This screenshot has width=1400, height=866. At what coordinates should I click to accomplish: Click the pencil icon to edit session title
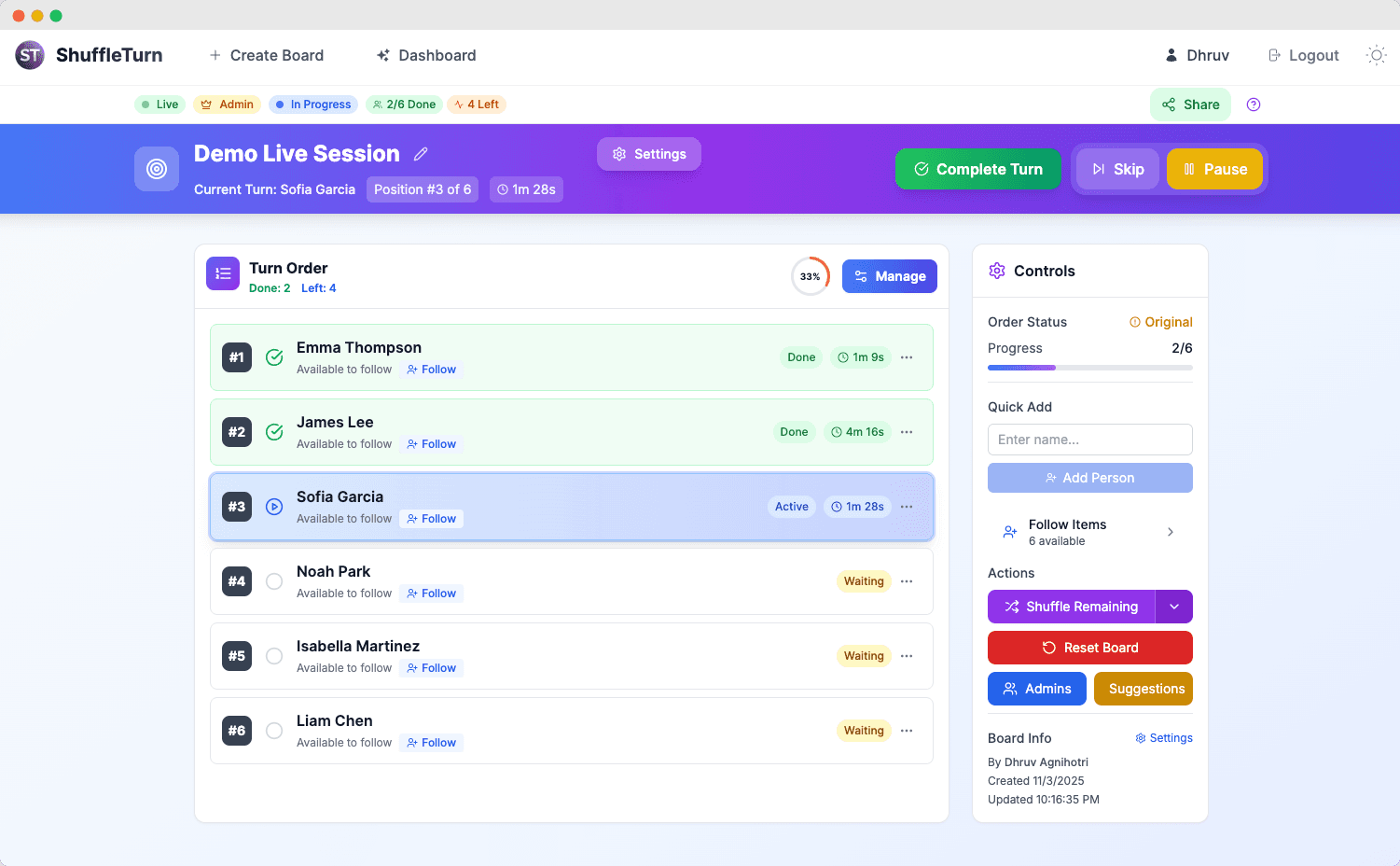[421, 154]
